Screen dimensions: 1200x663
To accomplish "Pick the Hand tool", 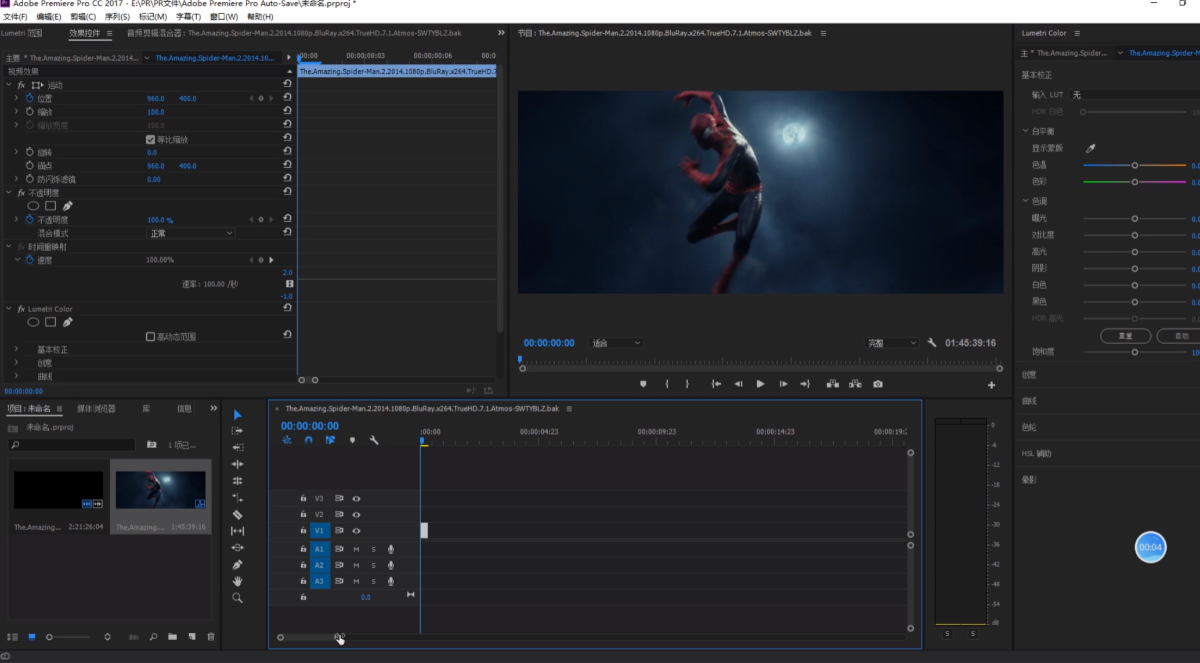I will click(237, 581).
